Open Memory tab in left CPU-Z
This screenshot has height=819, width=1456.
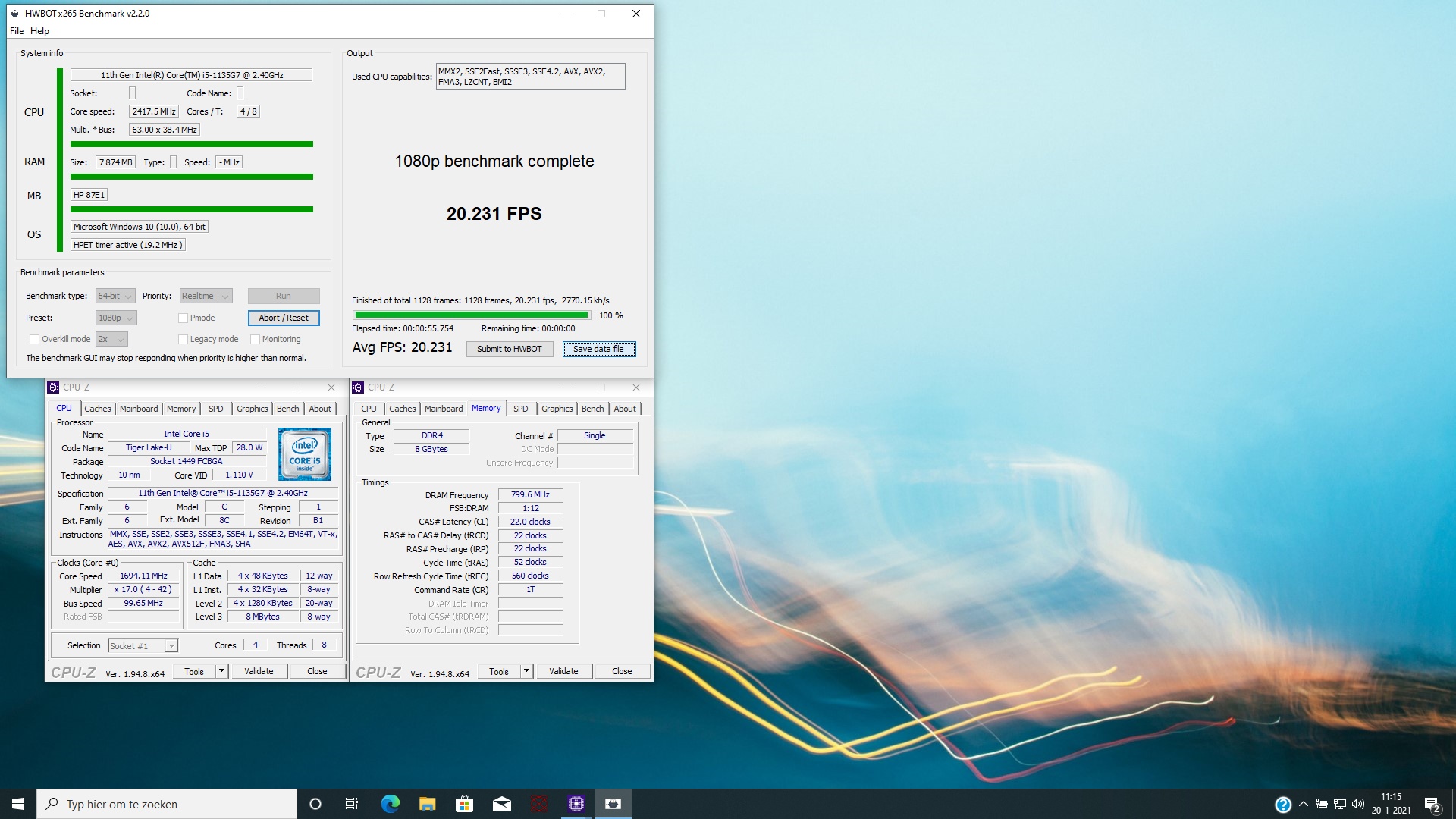point(181,409)
